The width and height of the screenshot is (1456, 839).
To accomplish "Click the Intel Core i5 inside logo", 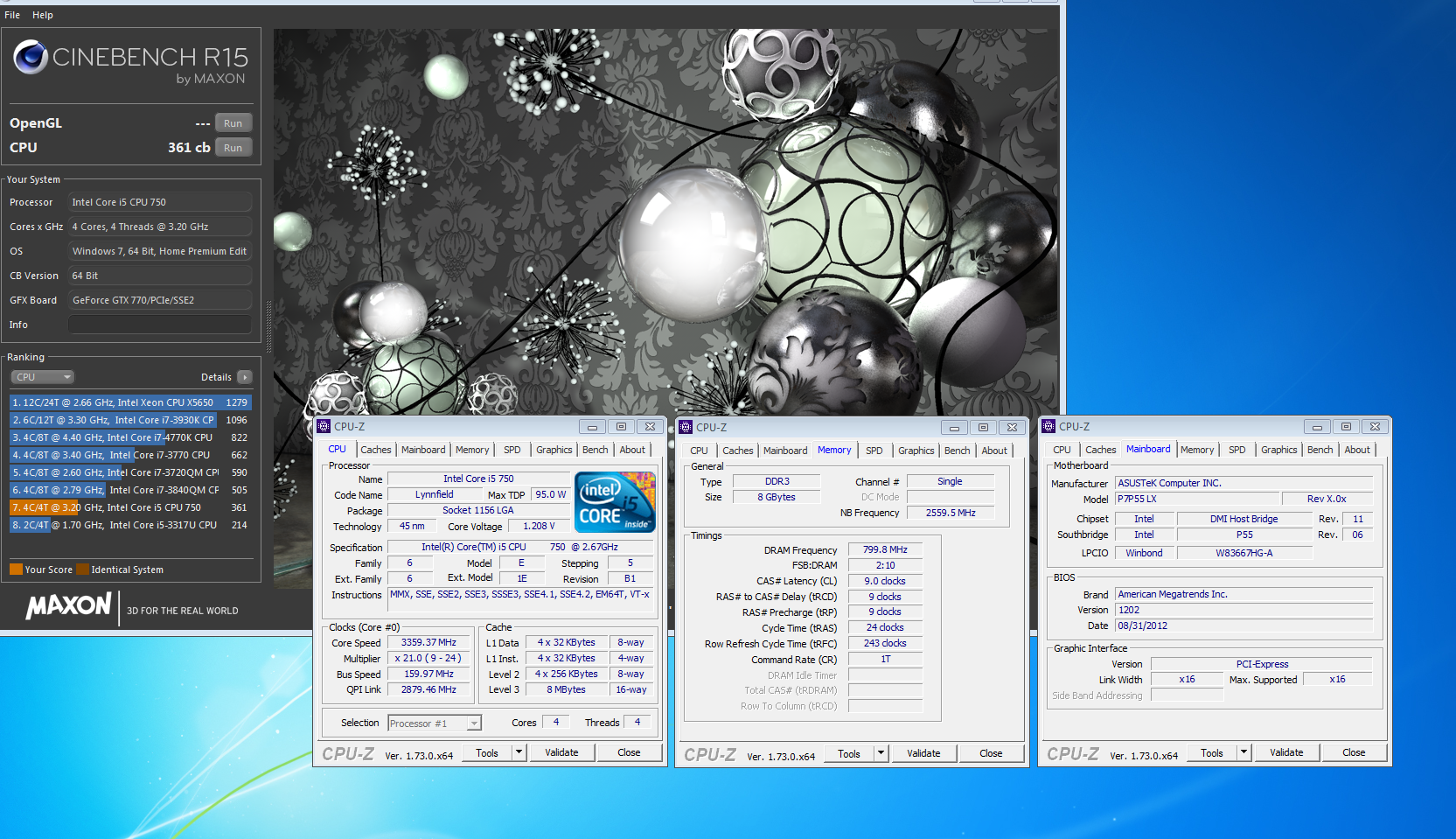I will coord(615,502).
